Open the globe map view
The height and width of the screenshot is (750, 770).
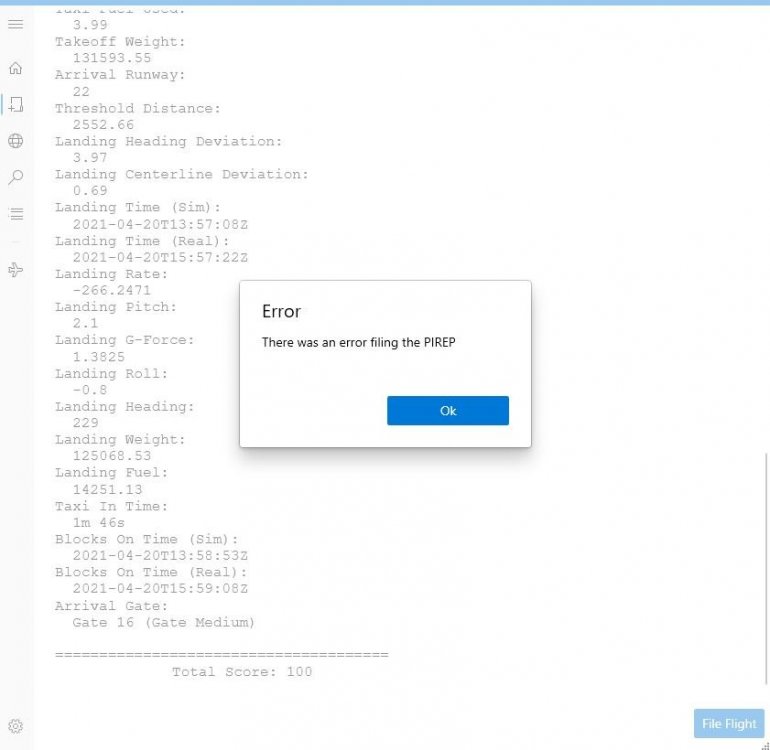(16, 141)
